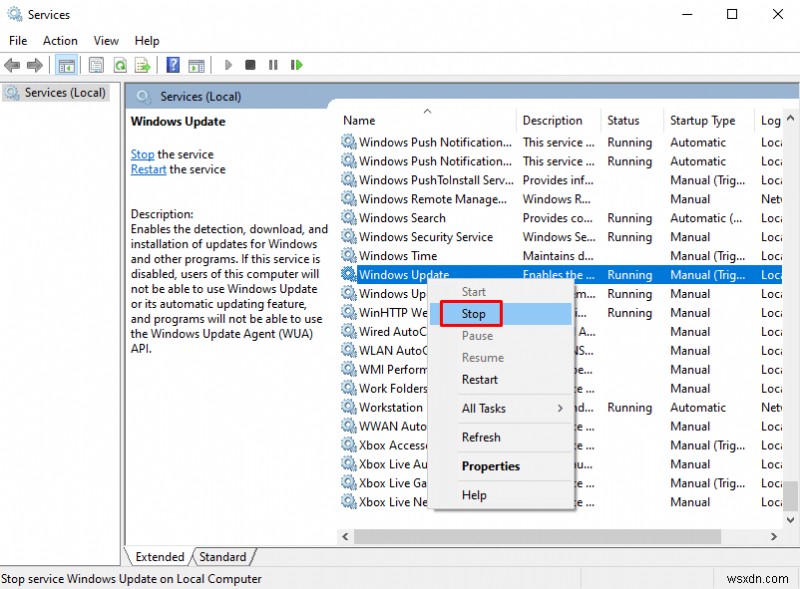Open the Help menu in menu bar
The image size is (800, 589).
[147, 41]
